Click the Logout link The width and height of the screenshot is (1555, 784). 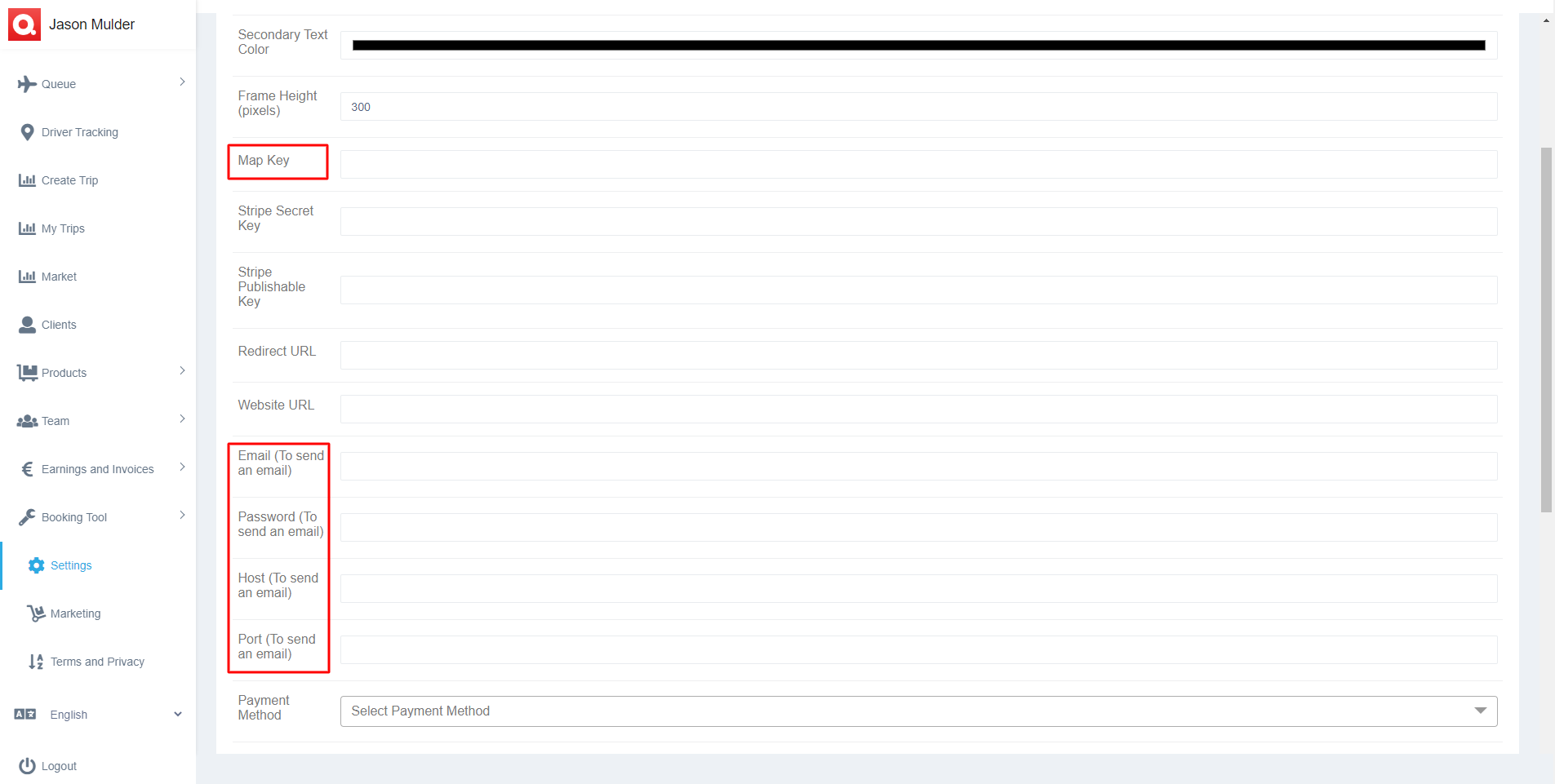[59, 766]
